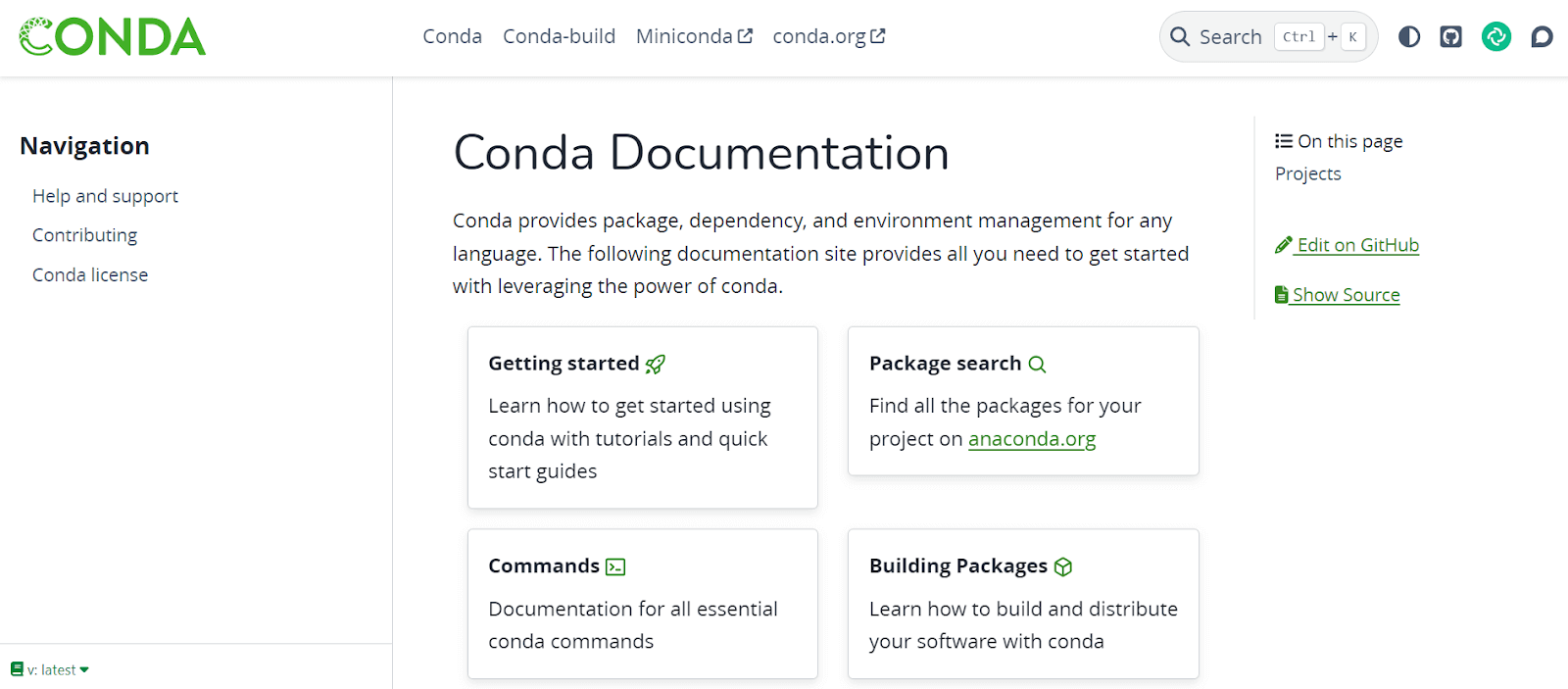1568x689 pixels.
Task: Open the external Miniconda link in the header
Action: (x=694, y=37)
